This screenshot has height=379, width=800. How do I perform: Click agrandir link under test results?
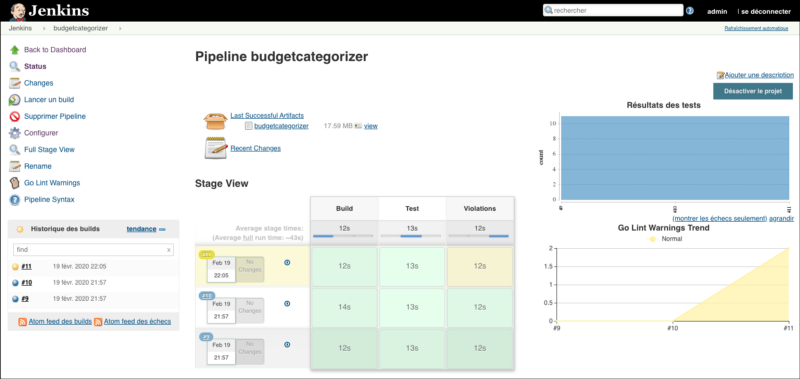coord(782,218)
